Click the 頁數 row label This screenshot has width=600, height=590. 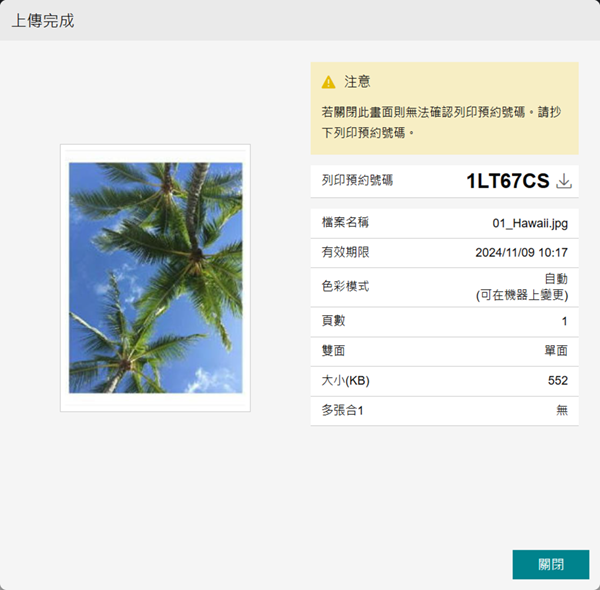tap(333, 321)
